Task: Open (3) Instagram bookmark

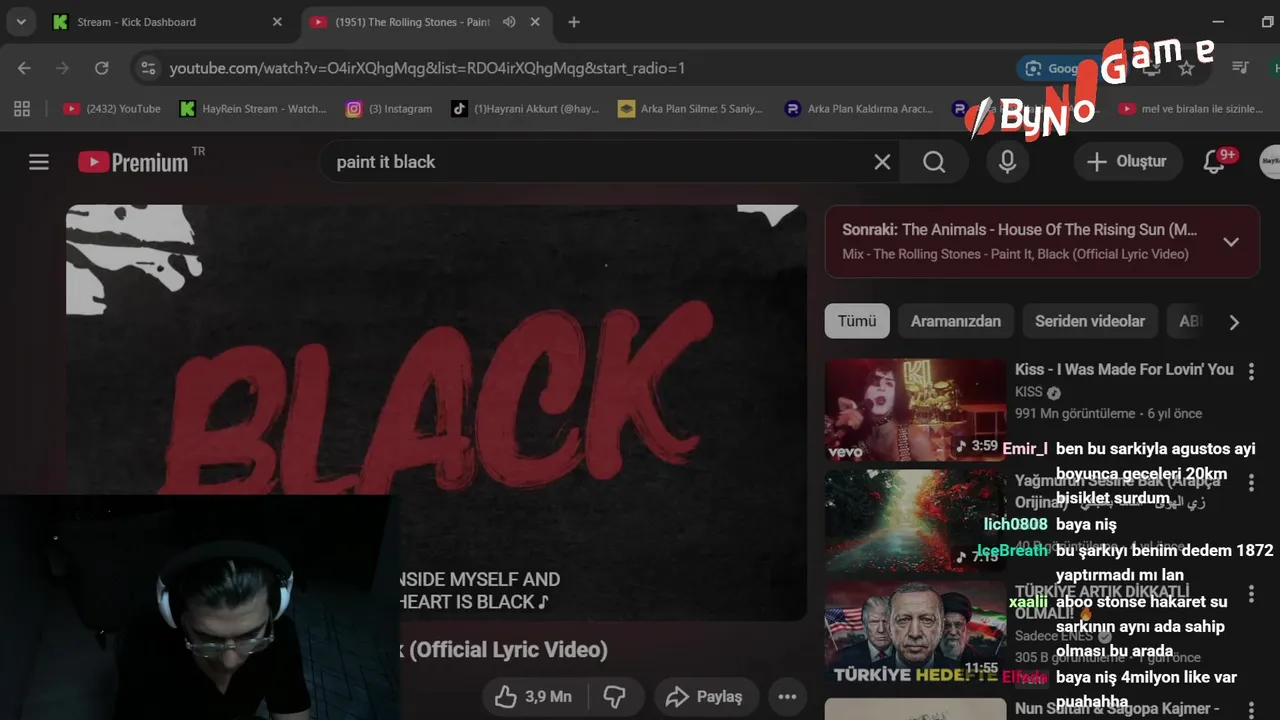Action: point(389,109)
